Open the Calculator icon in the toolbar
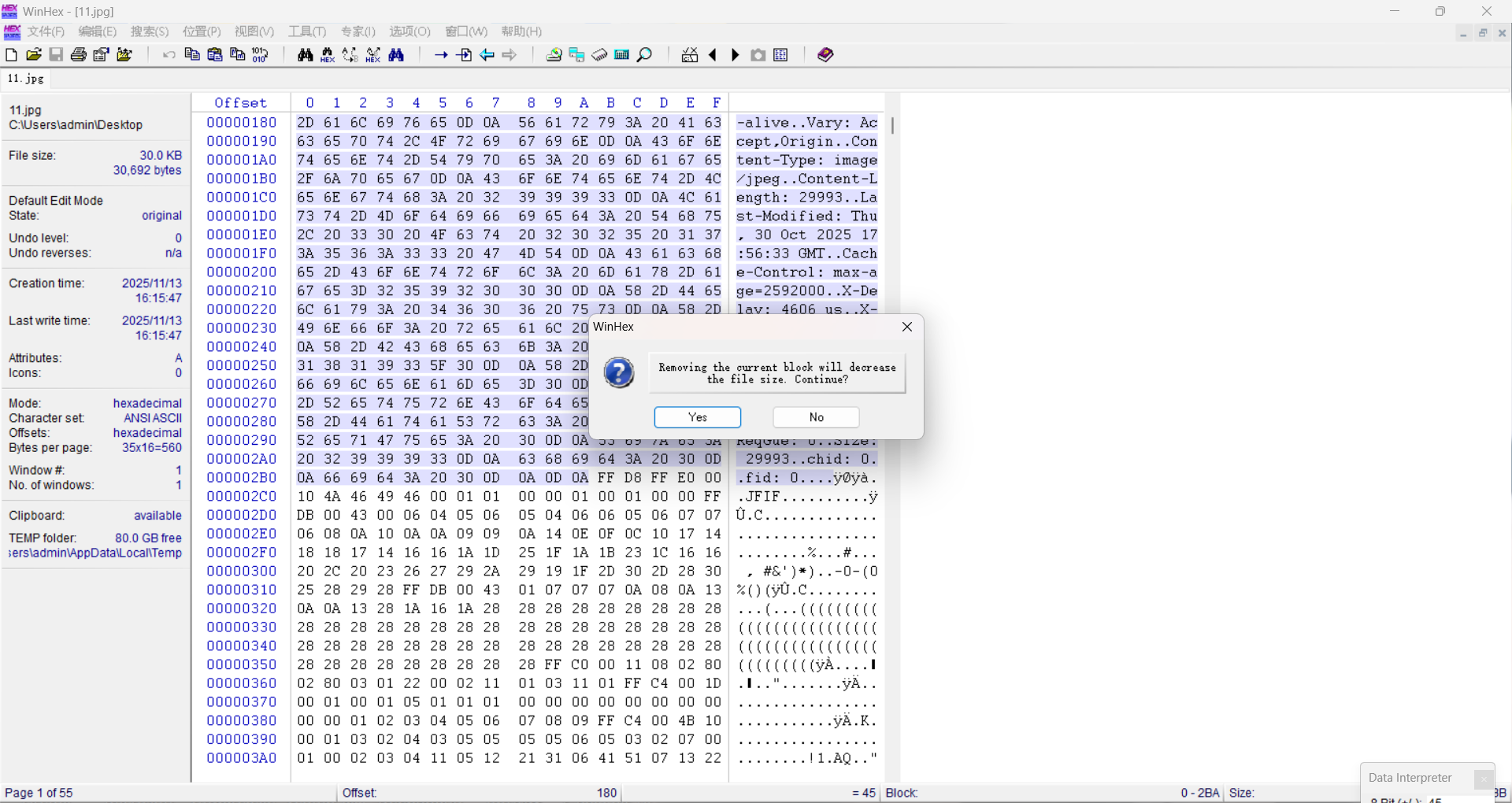The height and width of the screenshot is (803, 1512). [x=622, y=54]
